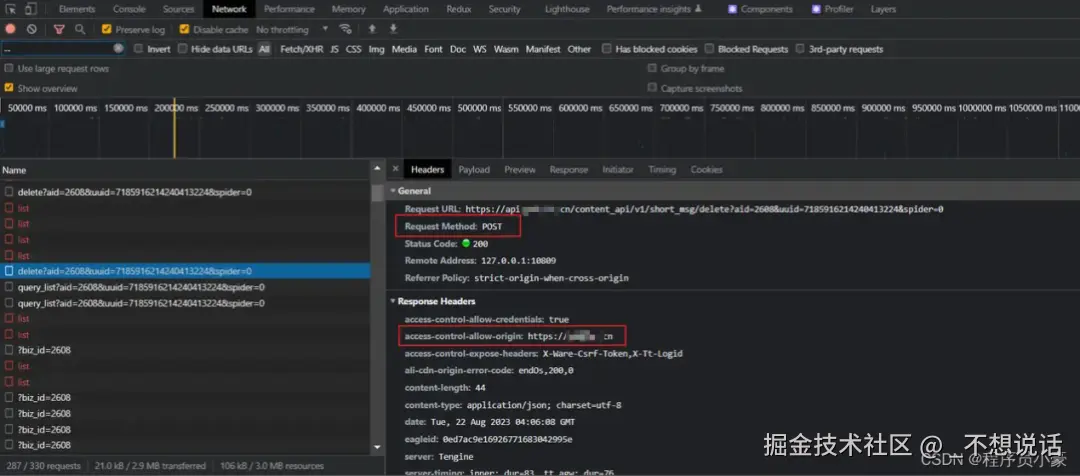The image size is (1080, 476).
Task: Open the Initiator tab
Action: click(618, 169)
